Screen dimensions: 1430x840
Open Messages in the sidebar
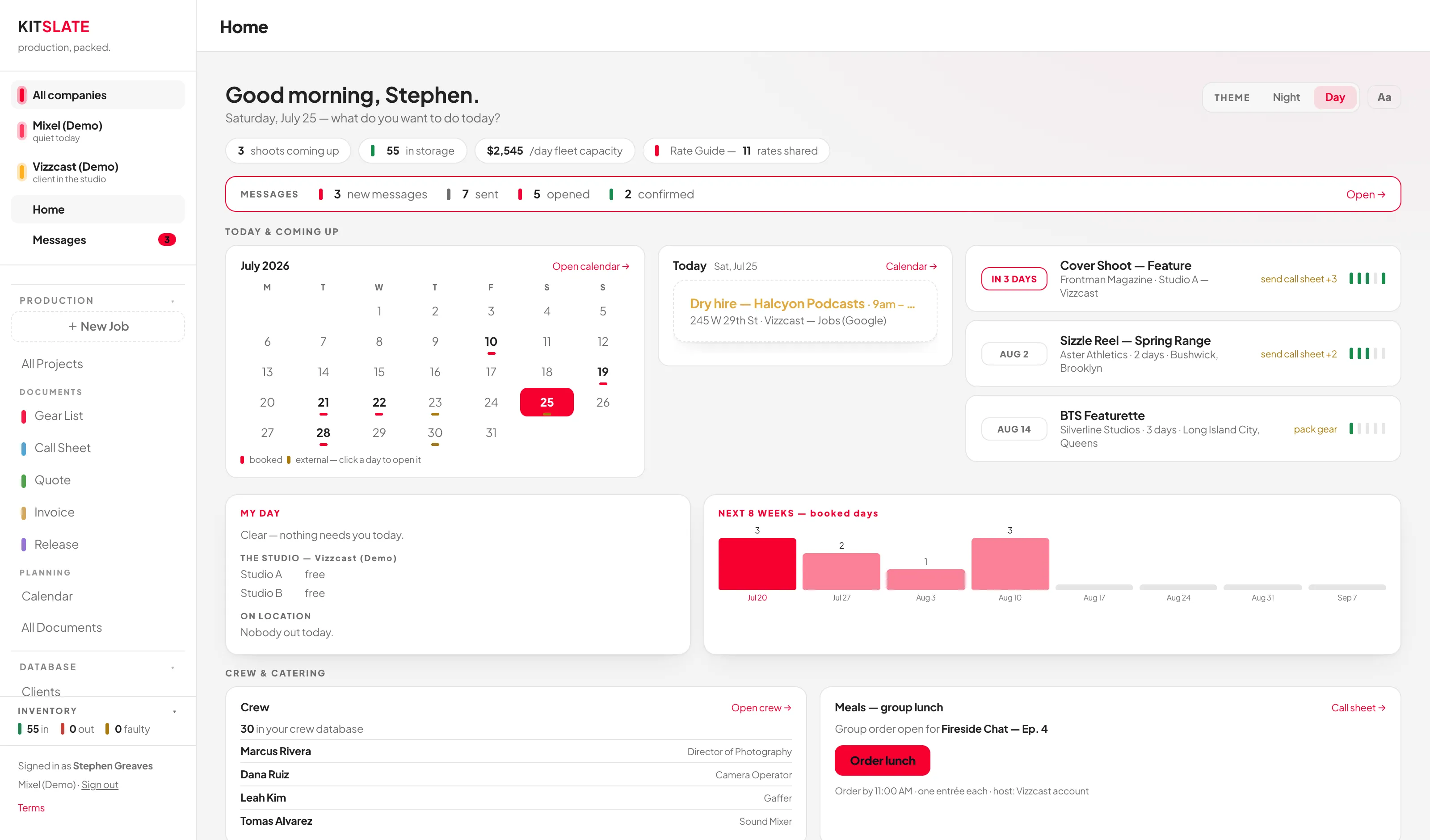[x=97, y=239]
